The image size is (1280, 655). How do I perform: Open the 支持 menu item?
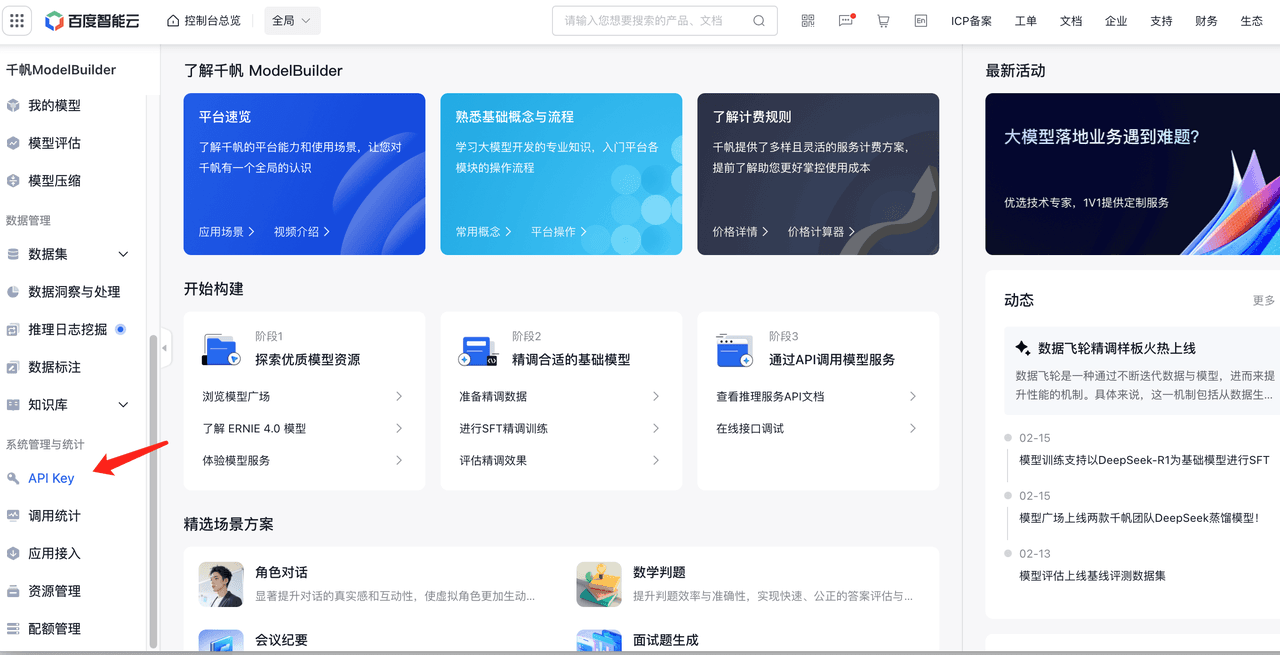(x=1161, y=21)
